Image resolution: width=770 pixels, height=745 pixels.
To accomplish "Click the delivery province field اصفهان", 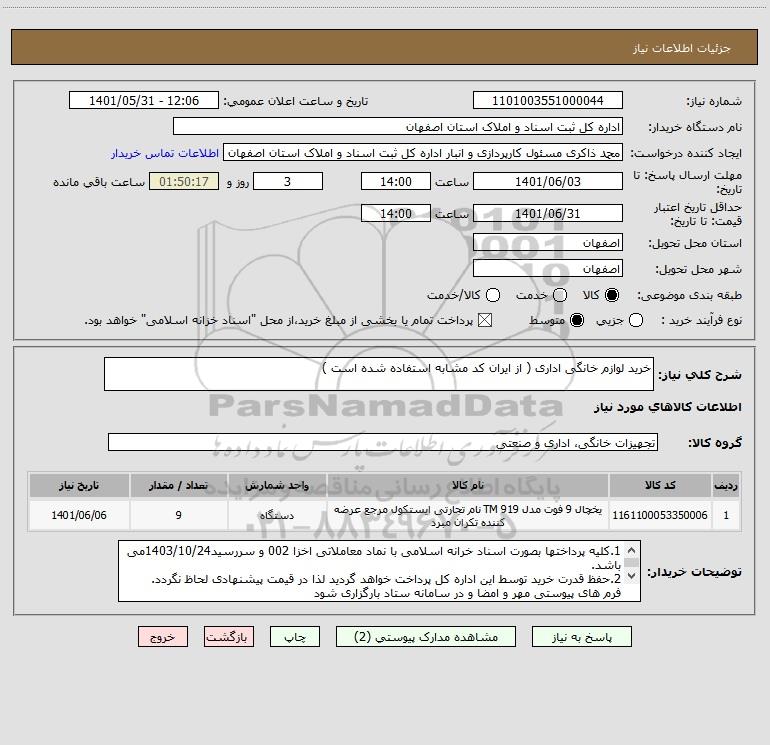I will [548, 243].
